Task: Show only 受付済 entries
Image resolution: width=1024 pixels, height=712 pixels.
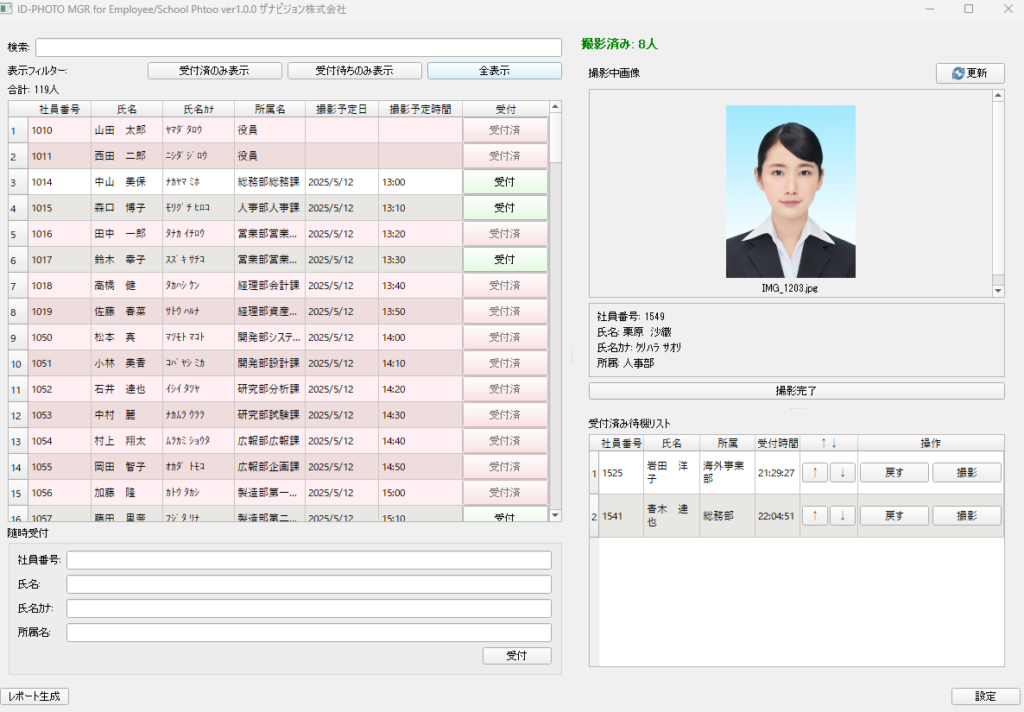Action: click(215, 71)
